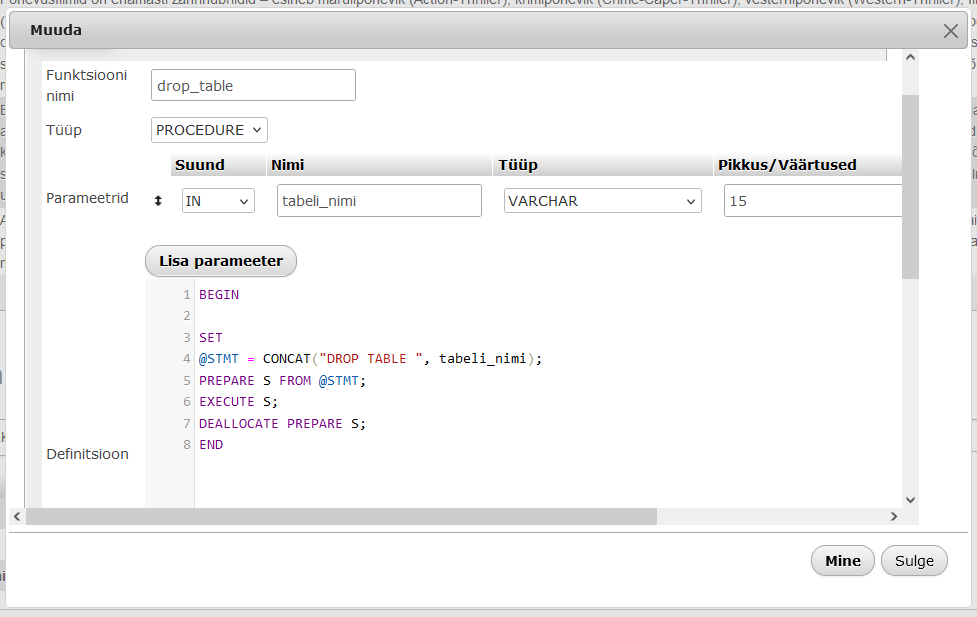Click the horizontal scrollbar left arrow
The image size is (977, 617).
(17, 517)
